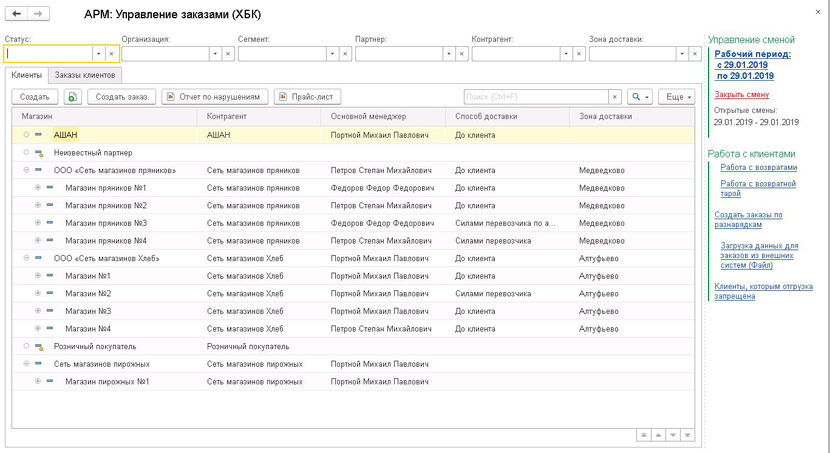
Task: Open the search magnifier button options
Action: 640,97
